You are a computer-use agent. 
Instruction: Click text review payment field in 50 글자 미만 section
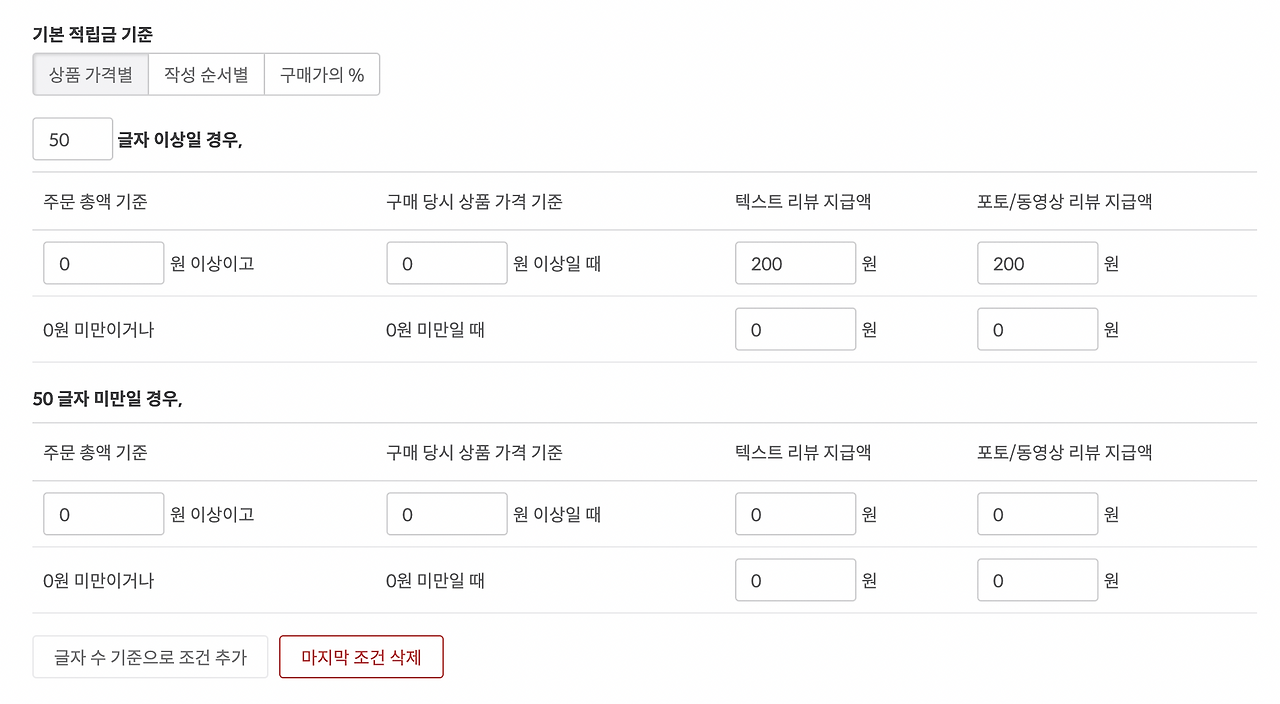click(x=795, y=513)
